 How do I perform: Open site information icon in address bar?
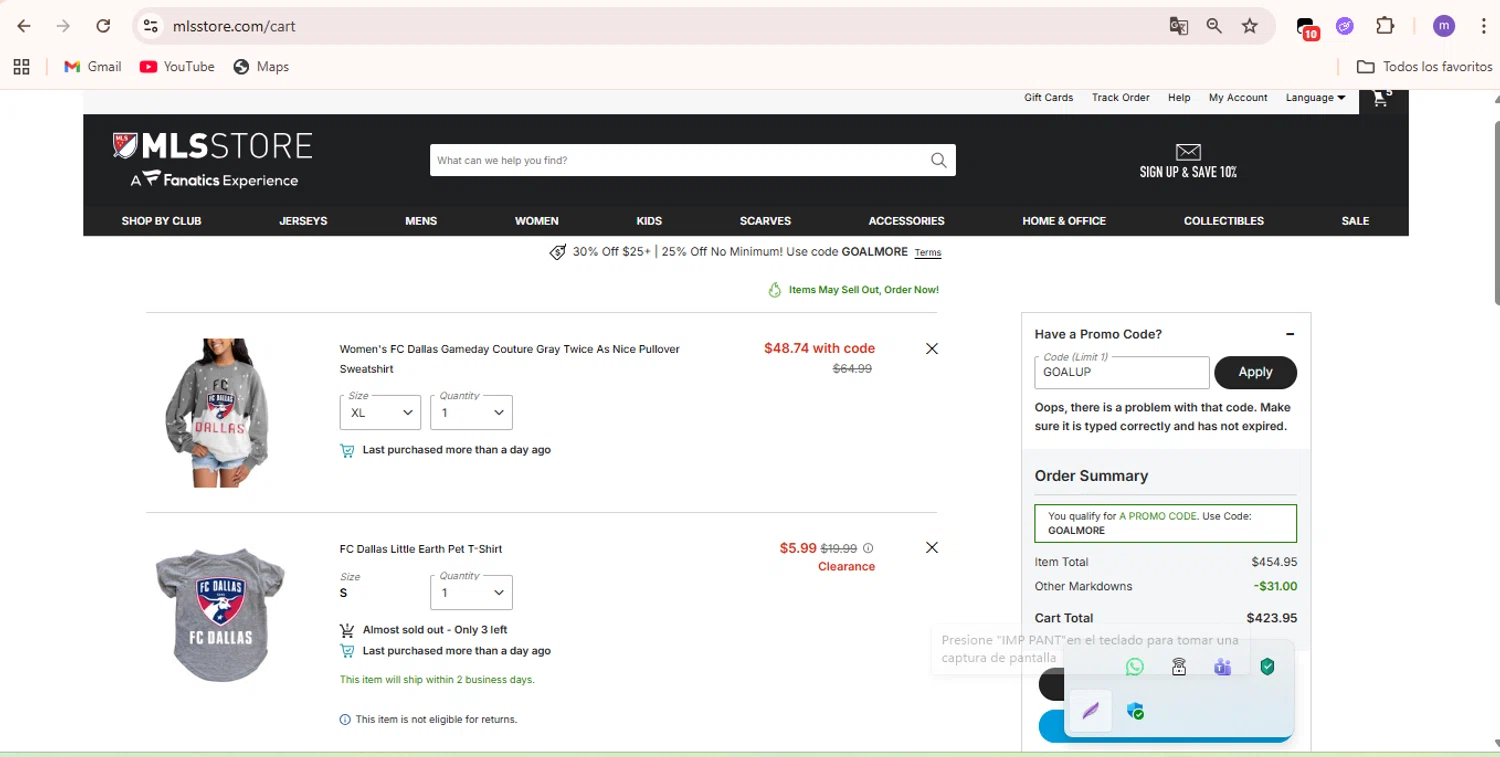[151, 26]
